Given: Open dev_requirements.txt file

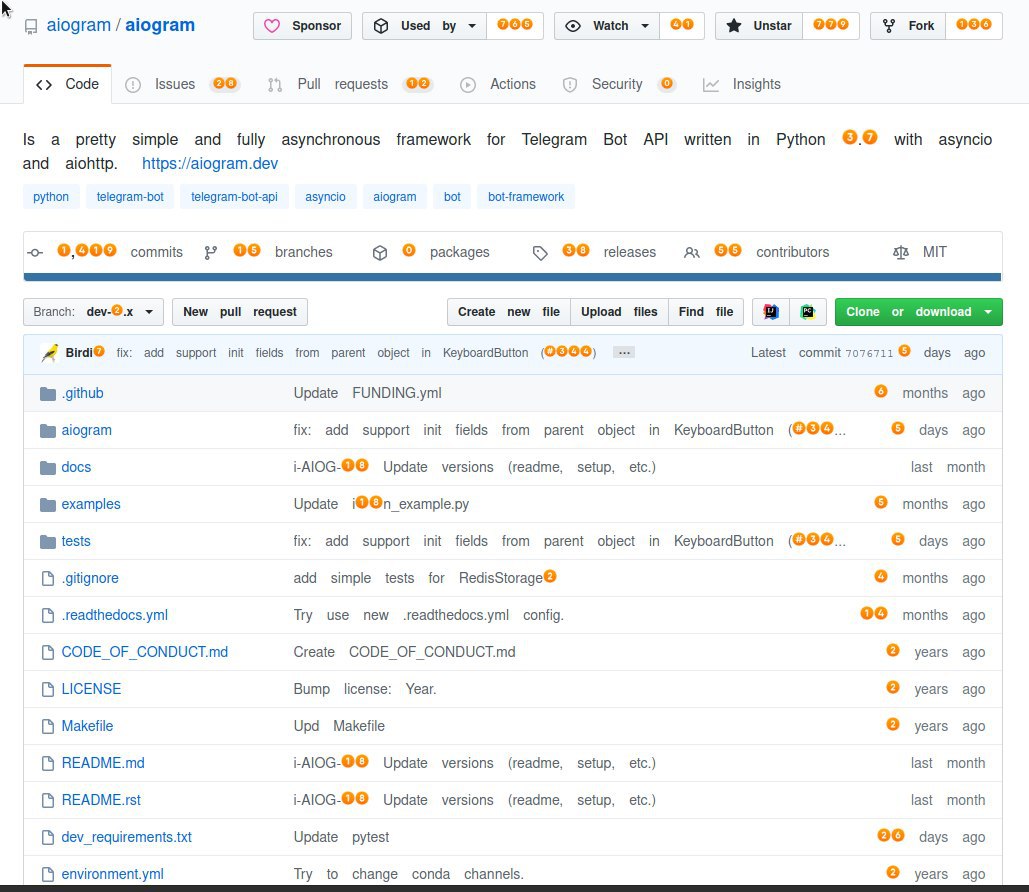Looking at the screenshot, I should pos(127,838).
